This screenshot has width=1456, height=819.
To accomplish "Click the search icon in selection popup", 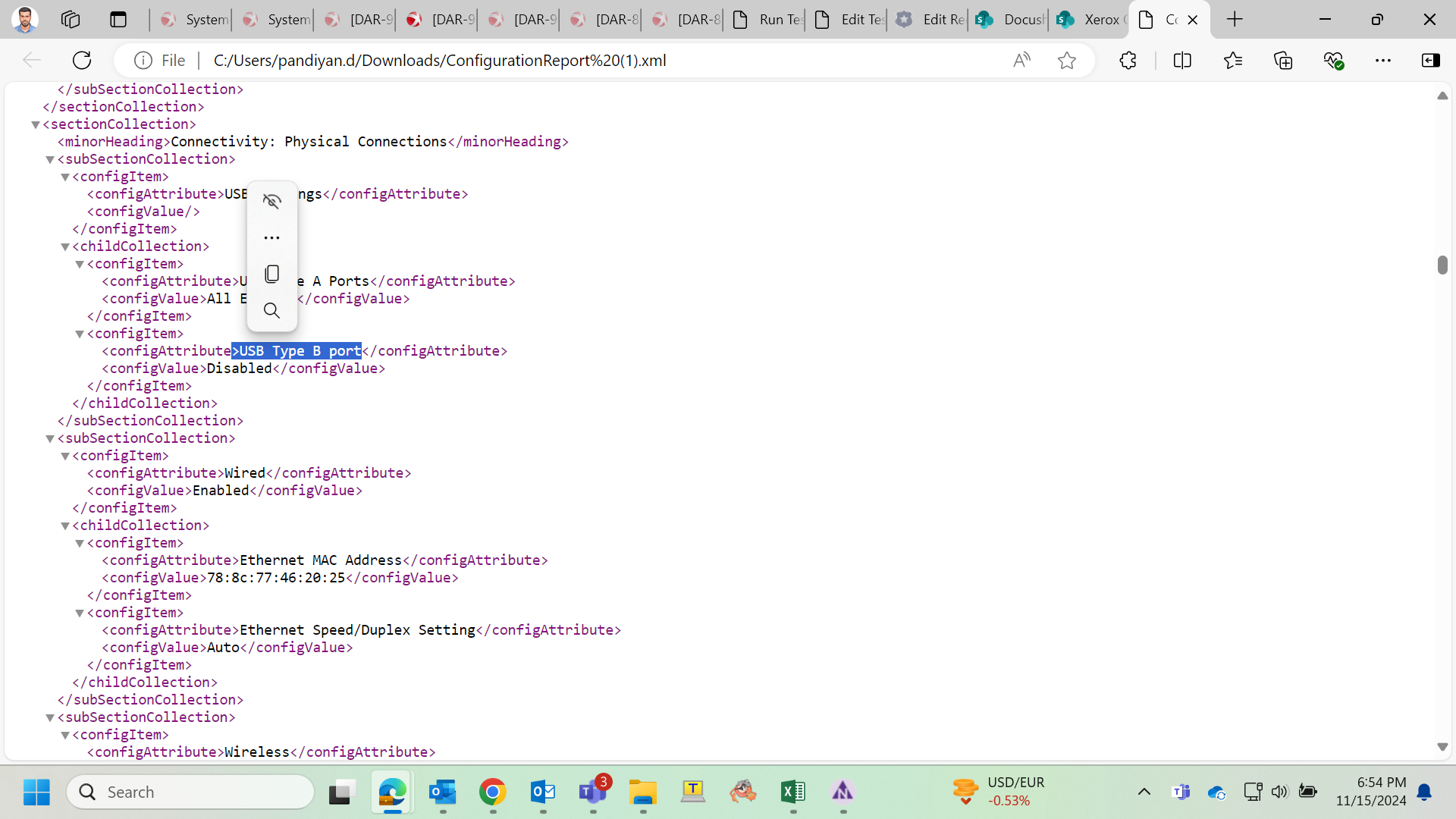I will [271, 310].
